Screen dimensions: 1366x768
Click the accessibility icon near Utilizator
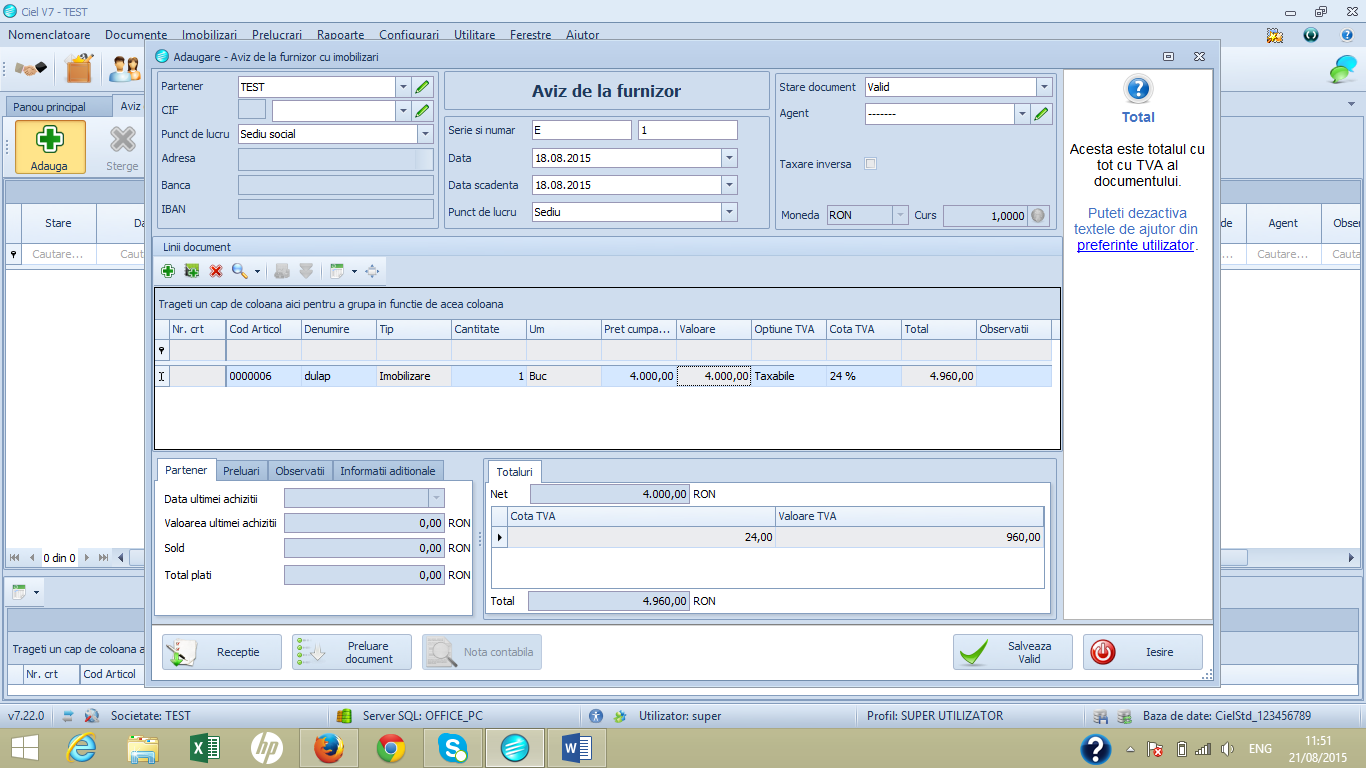pos(596,716)
